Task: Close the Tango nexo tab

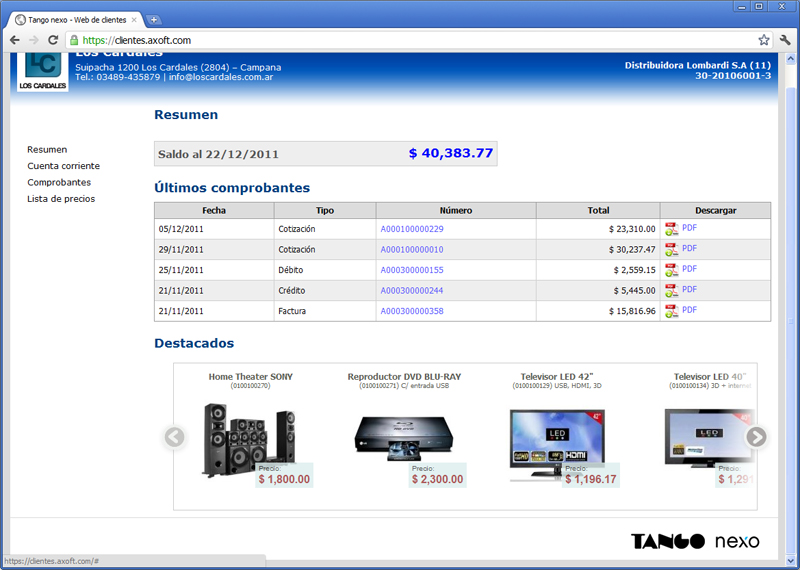Action: pyautogui.click(x=134, y=20)
